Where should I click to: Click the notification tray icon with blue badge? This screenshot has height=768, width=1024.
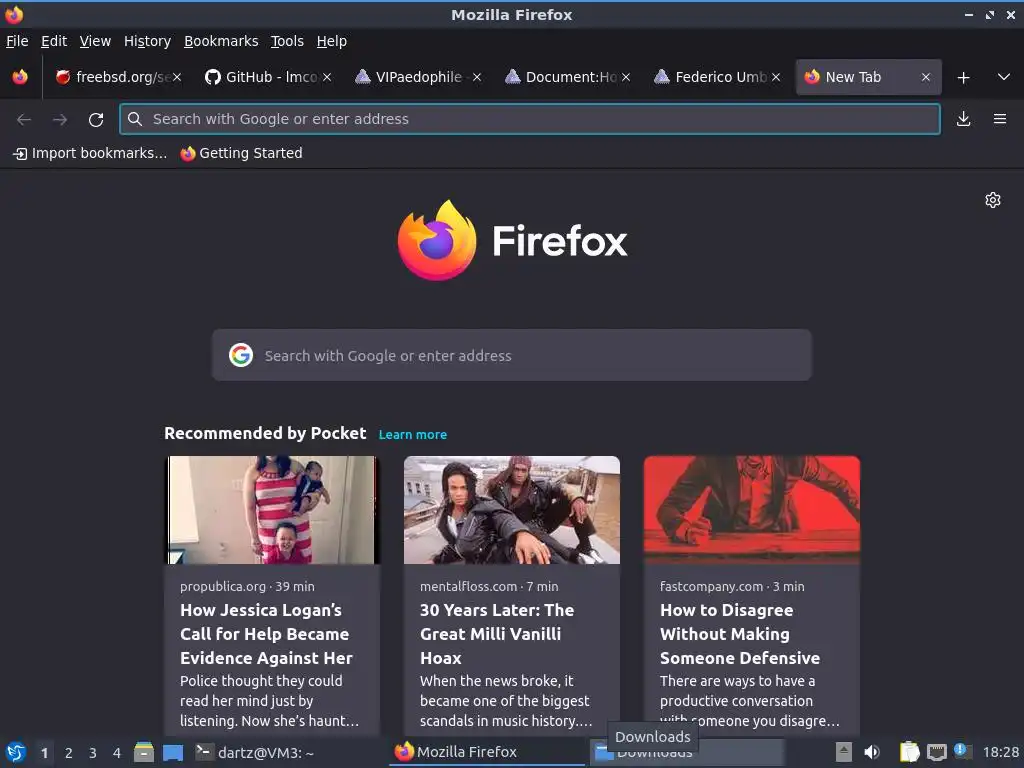click(x=961, y=751)
